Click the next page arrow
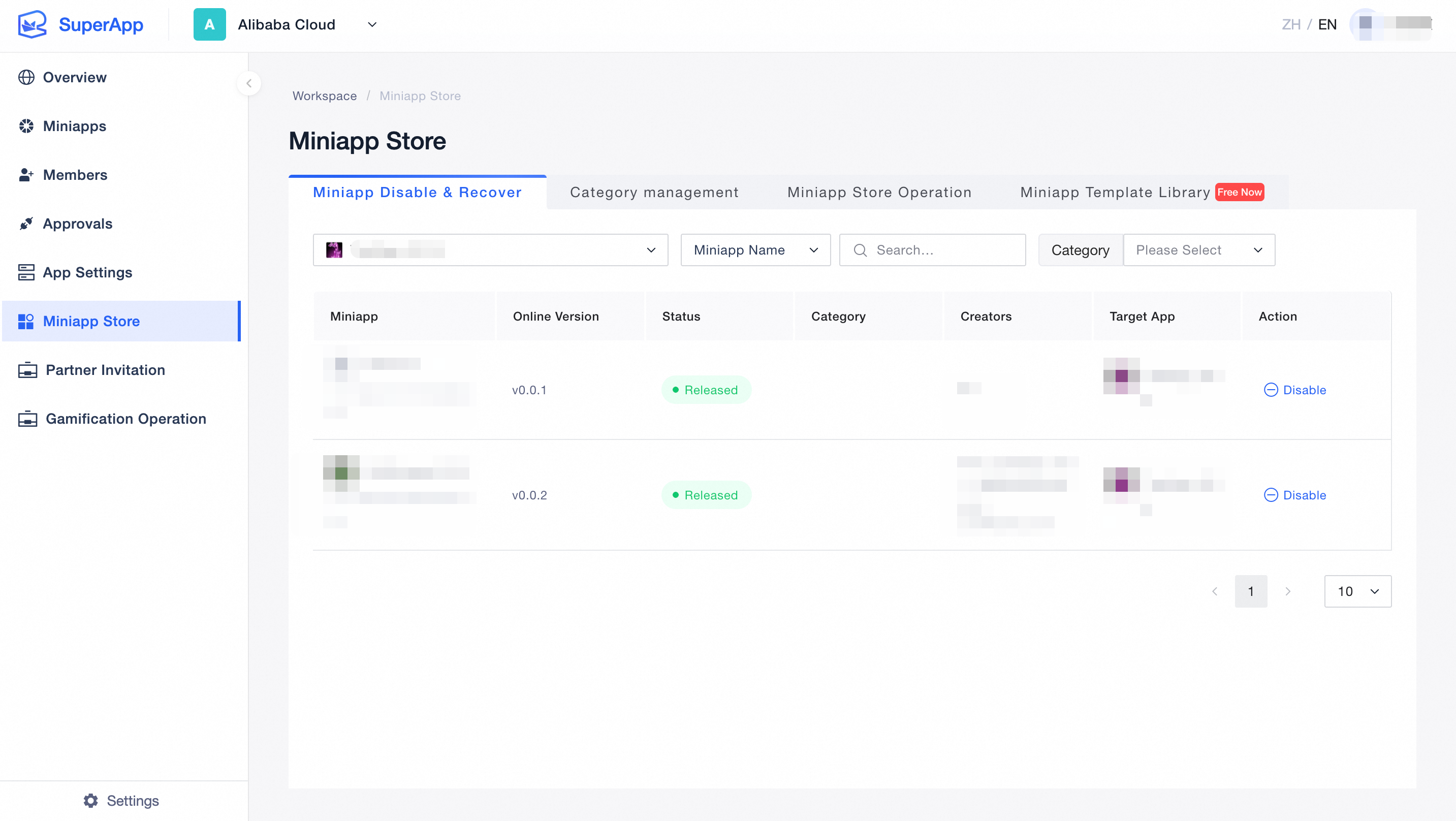The width and height of the screenshot is (1456, 821). pos(1287,591)
